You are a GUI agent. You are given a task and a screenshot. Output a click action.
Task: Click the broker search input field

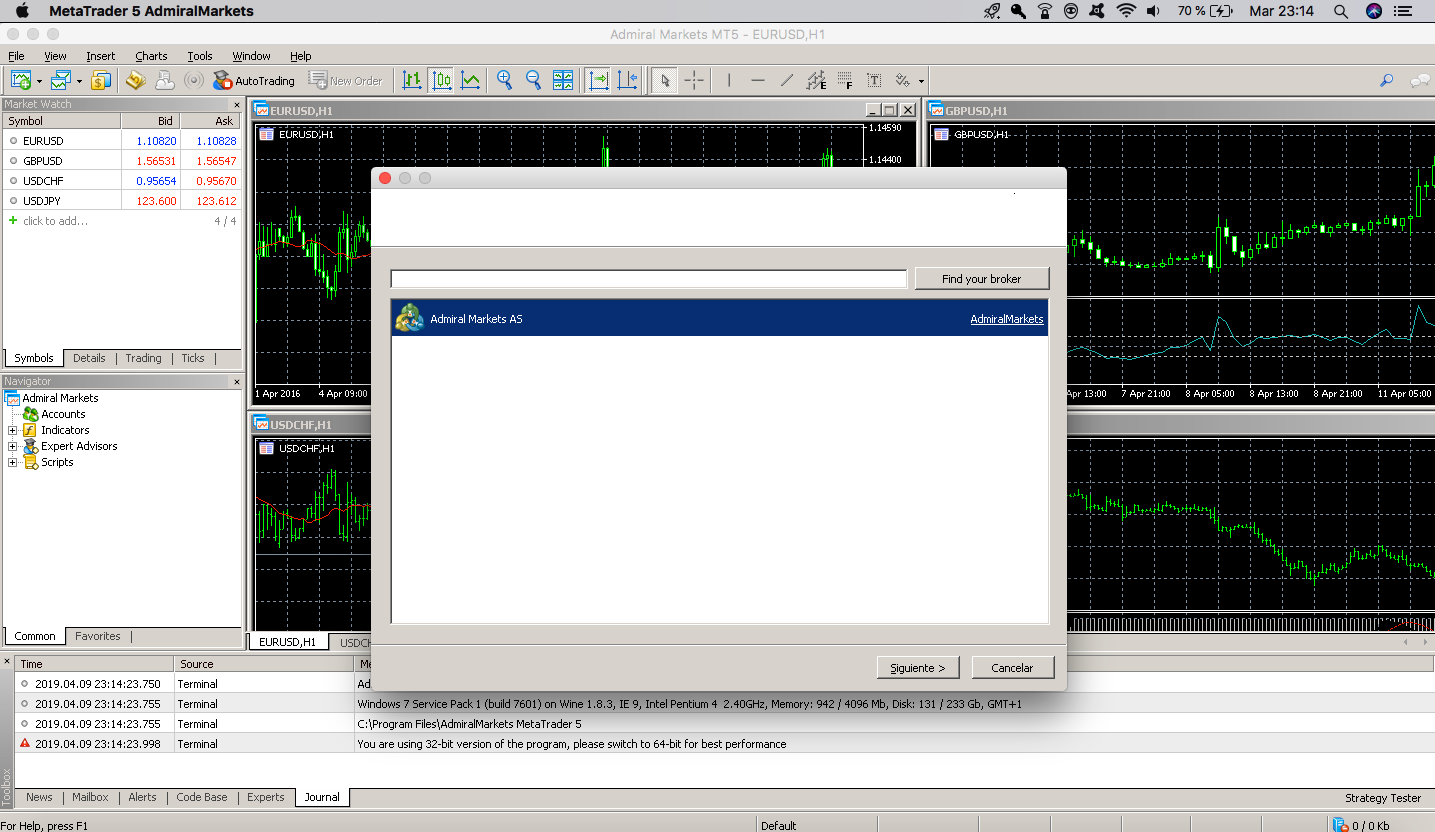coord(648,279)
